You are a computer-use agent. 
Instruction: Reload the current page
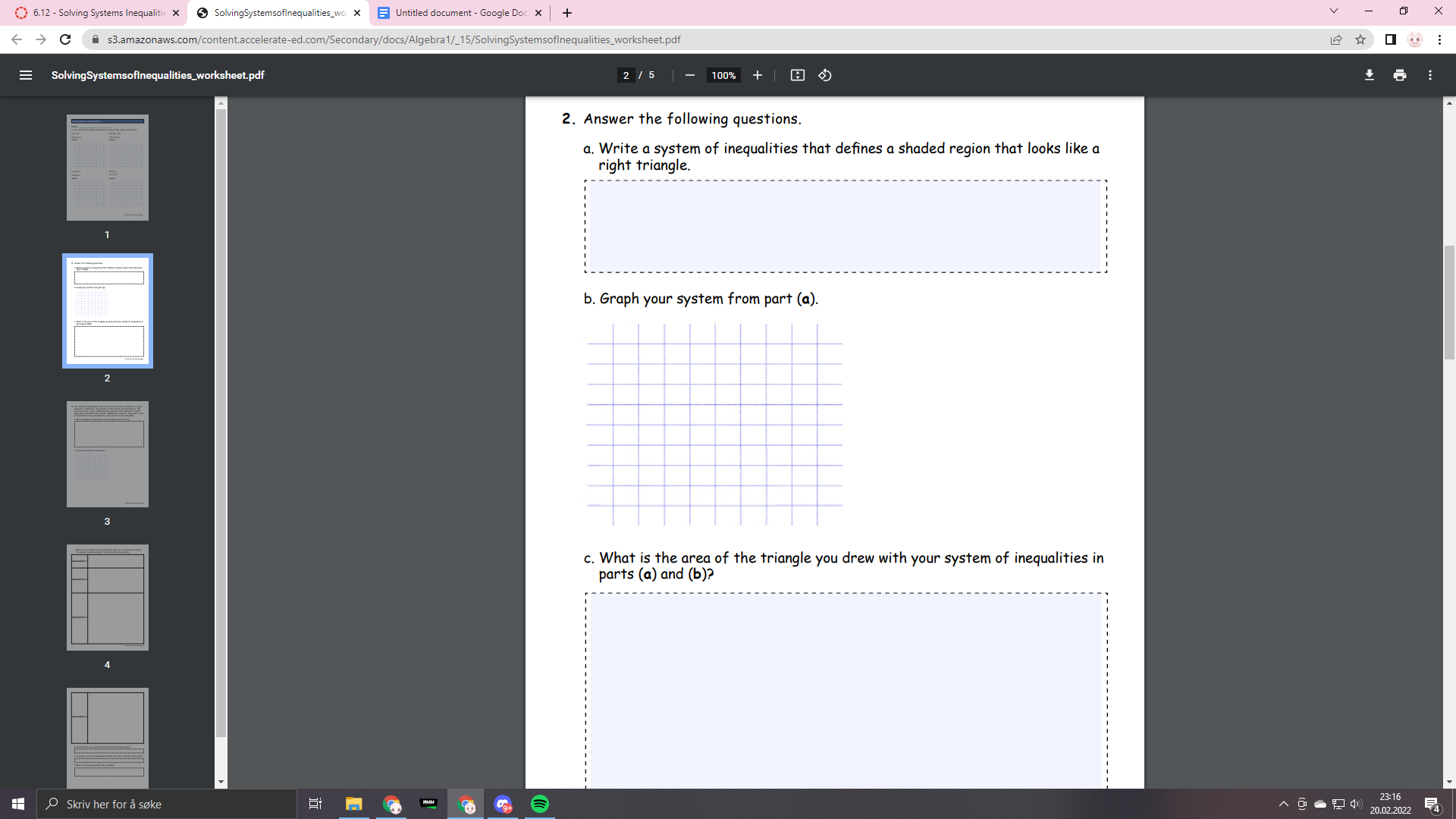65,39
